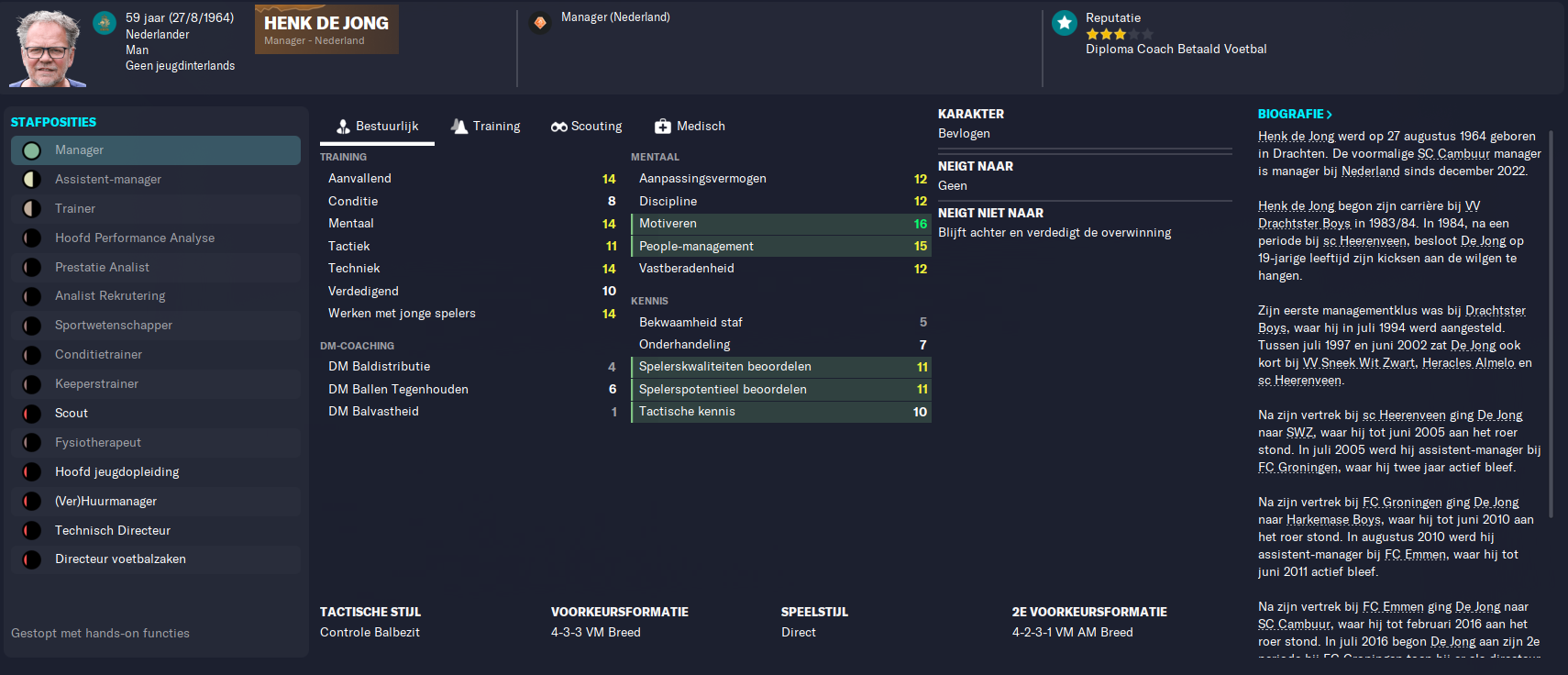Image resolution: width=1568 pixels, height=675 pixels.
Task: Switch to the Training tab
Action: [485, 127]
